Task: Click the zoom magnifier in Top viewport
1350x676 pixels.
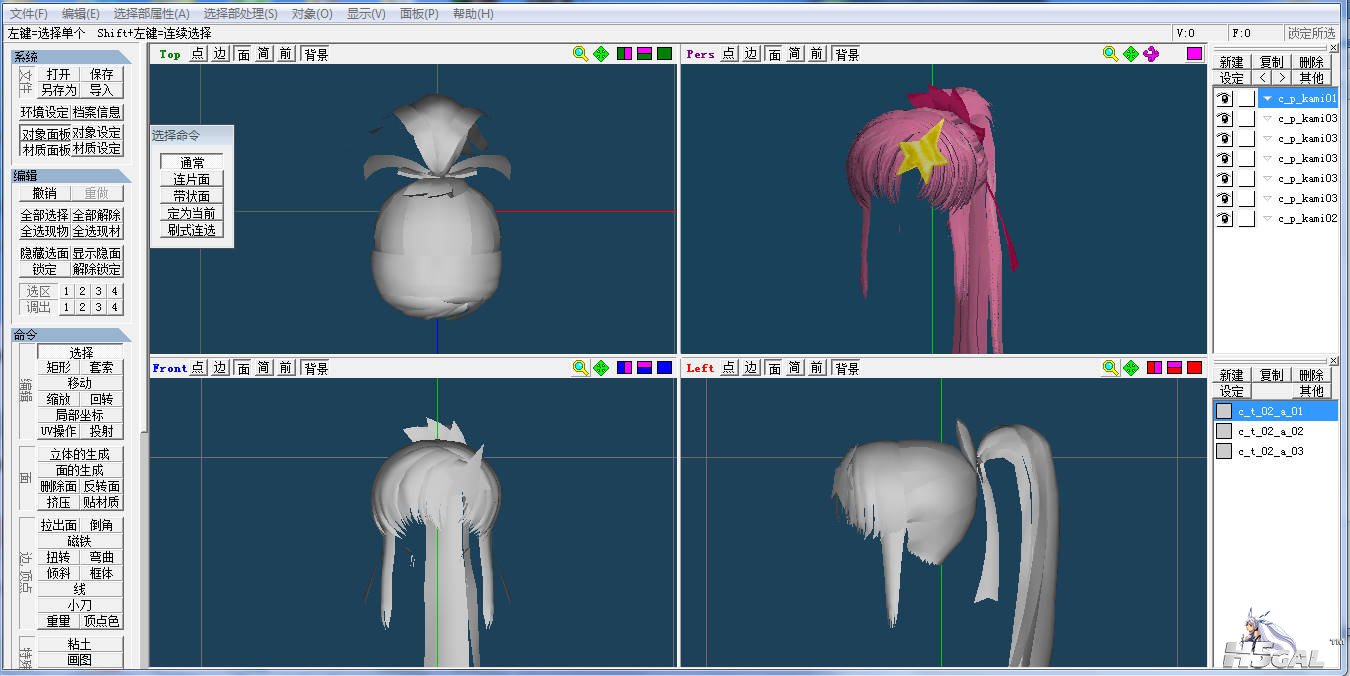Action: click(580, 54)
